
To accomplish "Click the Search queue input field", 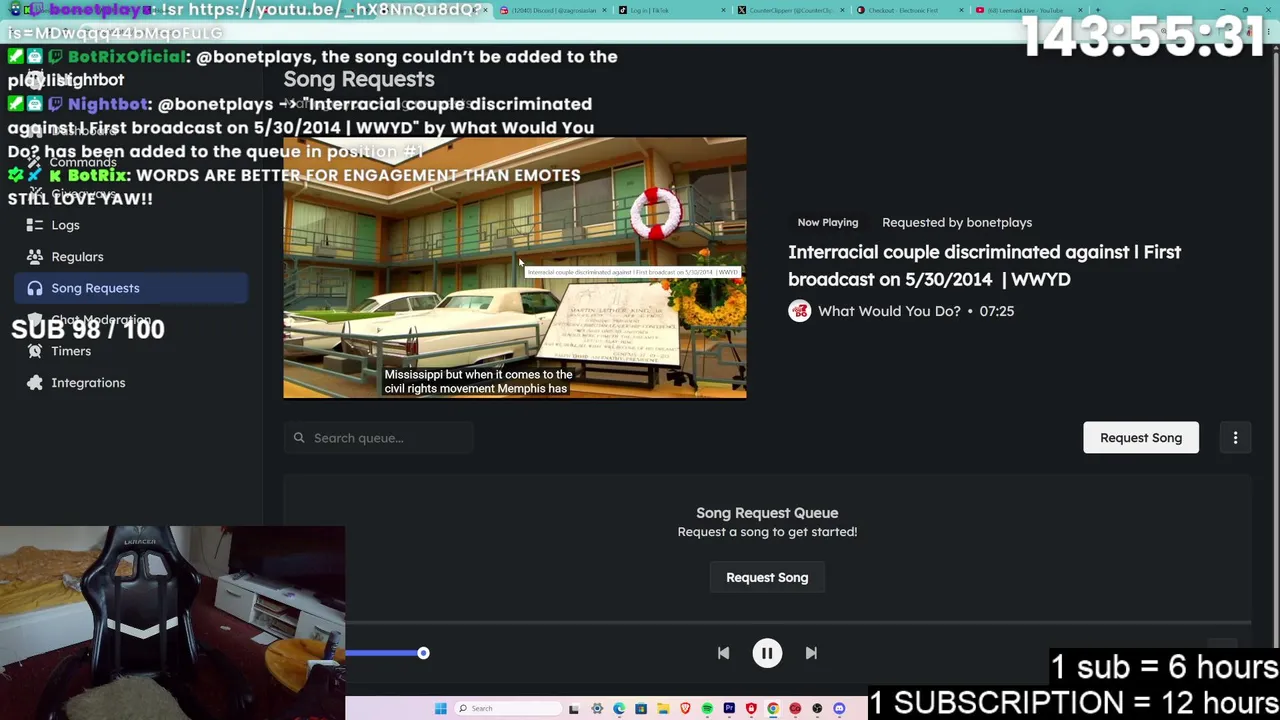I will pos(378,438).
